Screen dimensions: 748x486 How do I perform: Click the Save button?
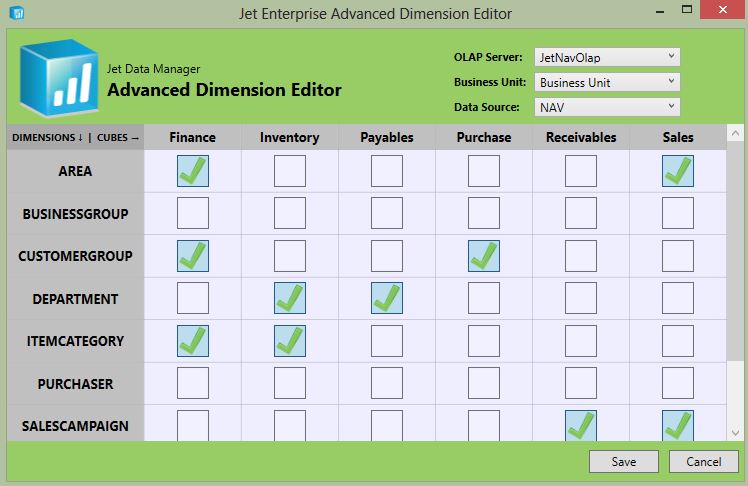pos(623,461)
